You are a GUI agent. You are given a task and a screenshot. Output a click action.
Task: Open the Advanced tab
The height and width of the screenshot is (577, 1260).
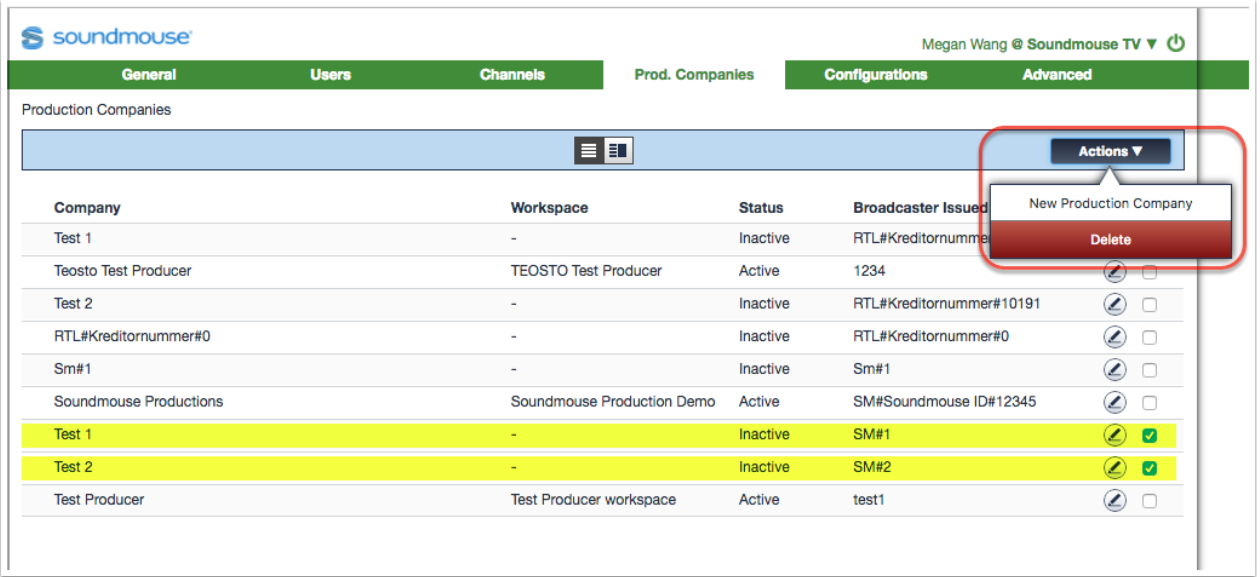[x=1057, y=74]
